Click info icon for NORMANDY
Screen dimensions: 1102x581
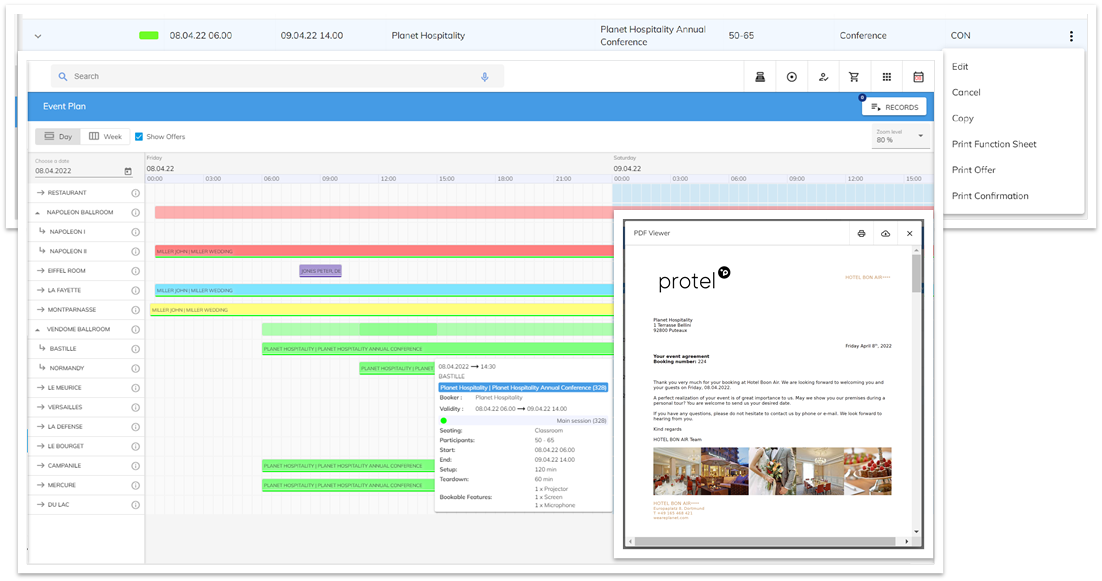click(x=136, y=368)
